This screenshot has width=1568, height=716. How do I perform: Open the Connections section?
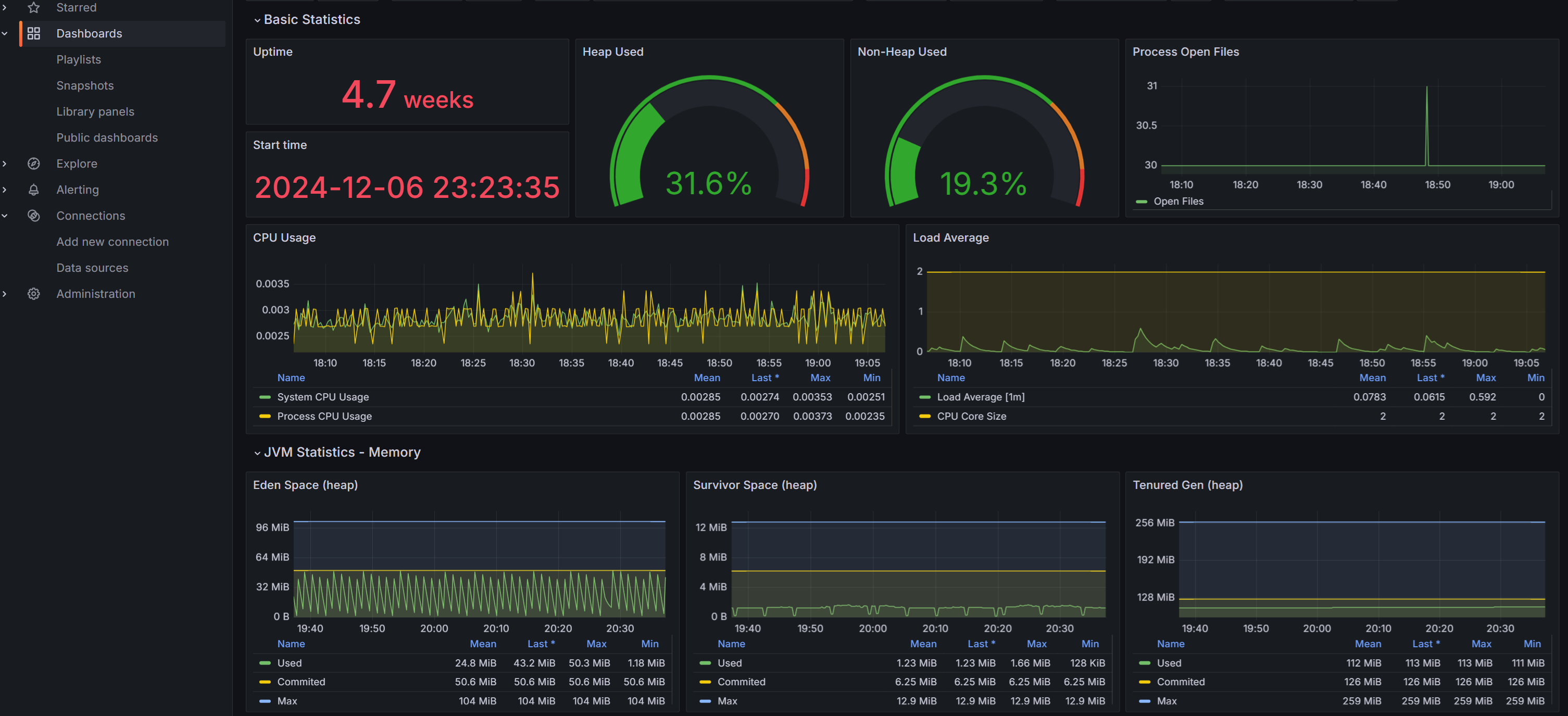click(91, 215)
